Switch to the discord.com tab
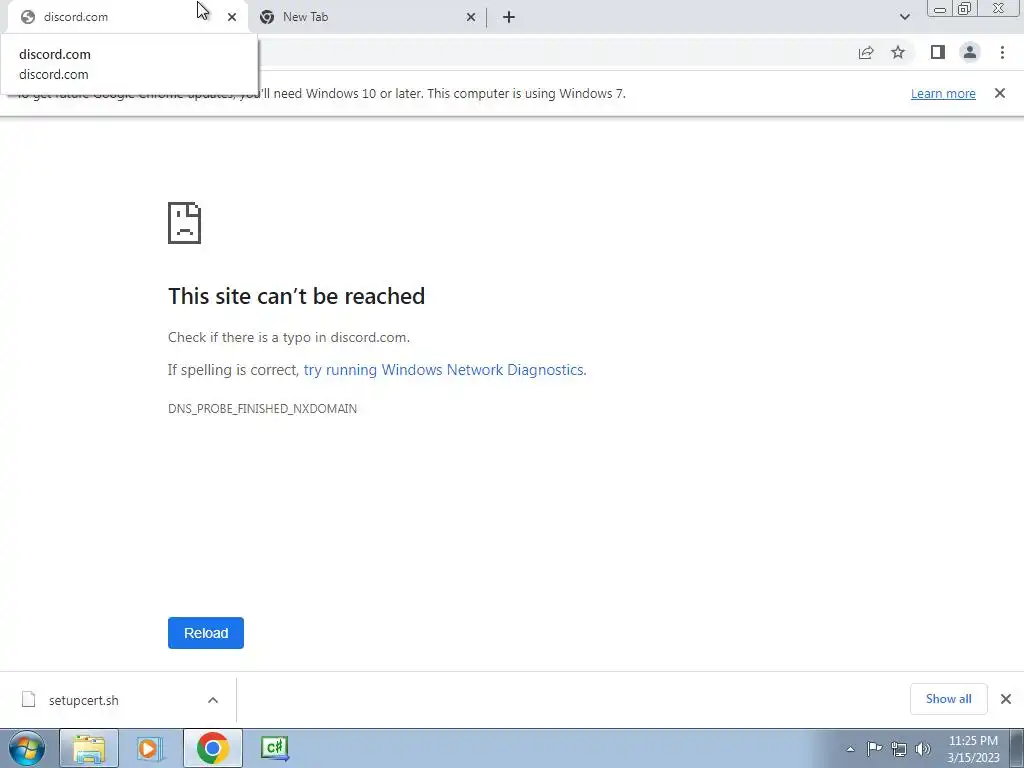 coord(127,17)
